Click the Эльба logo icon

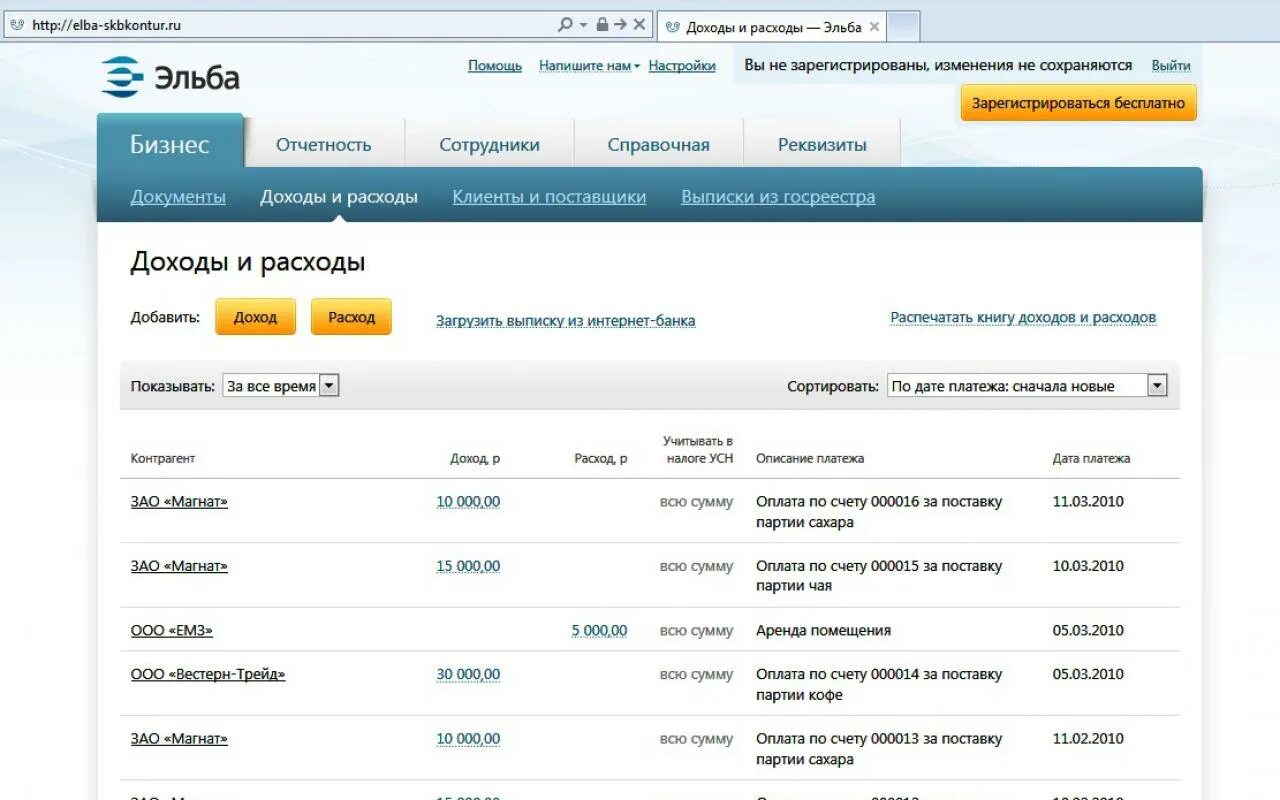click(122, 77)
